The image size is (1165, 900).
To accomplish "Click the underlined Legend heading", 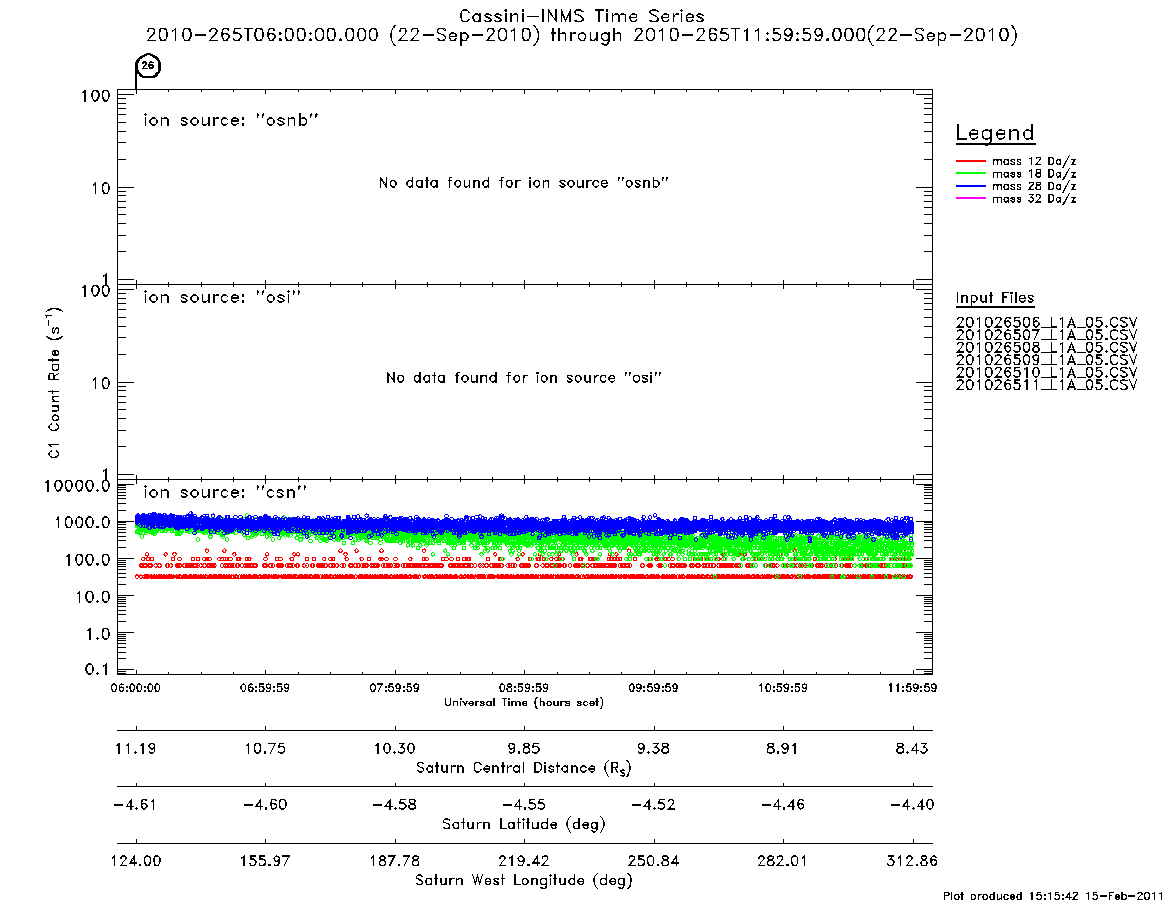I will [x=995, y=133].
